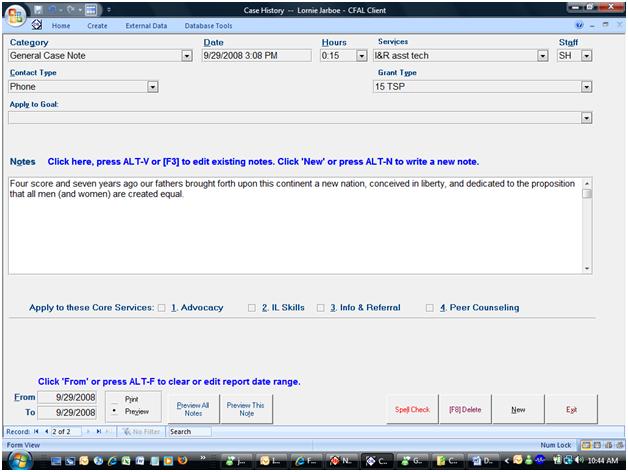Click the Preview All Notes button
Screen dimensions: 628x472
point(193,409)
